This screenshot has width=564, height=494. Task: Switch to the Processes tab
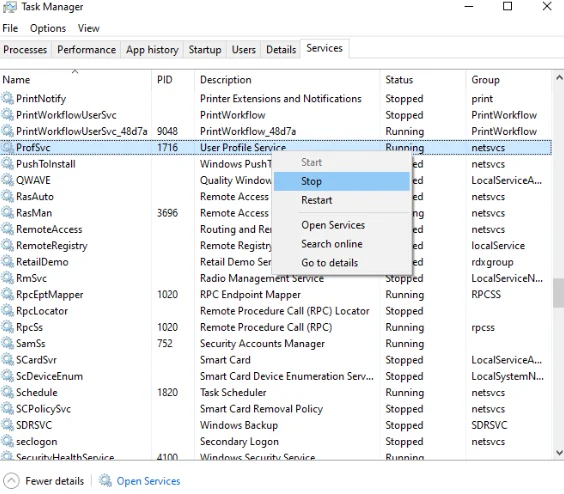click(25, 50)
